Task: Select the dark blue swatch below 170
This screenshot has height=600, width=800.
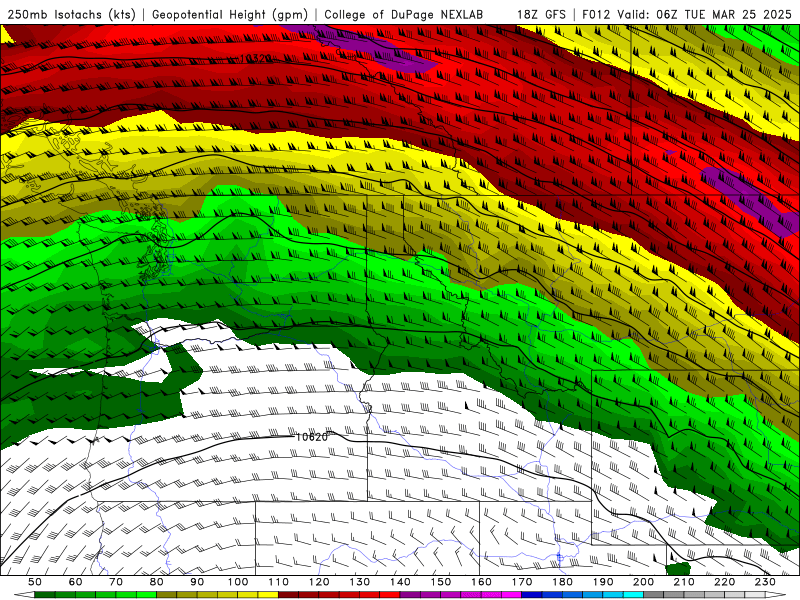Action: tap(532, 594)
